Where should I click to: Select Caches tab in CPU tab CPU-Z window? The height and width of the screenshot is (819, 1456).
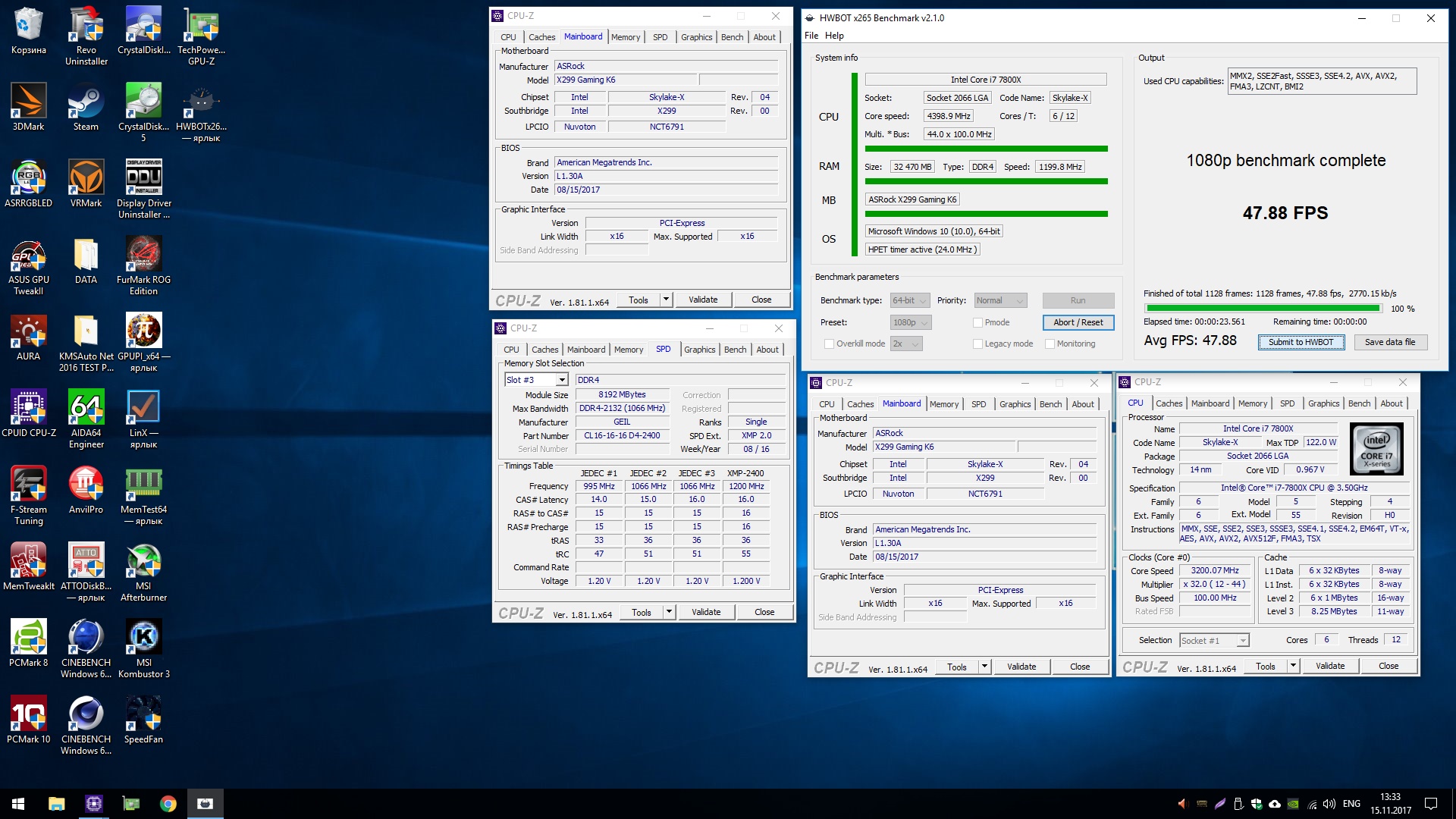pyautogui.click(x=1169, y=403)
